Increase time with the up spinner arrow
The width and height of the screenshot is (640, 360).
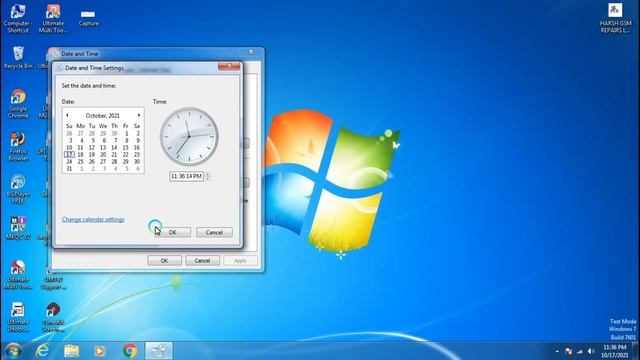[x=207, y=174]
